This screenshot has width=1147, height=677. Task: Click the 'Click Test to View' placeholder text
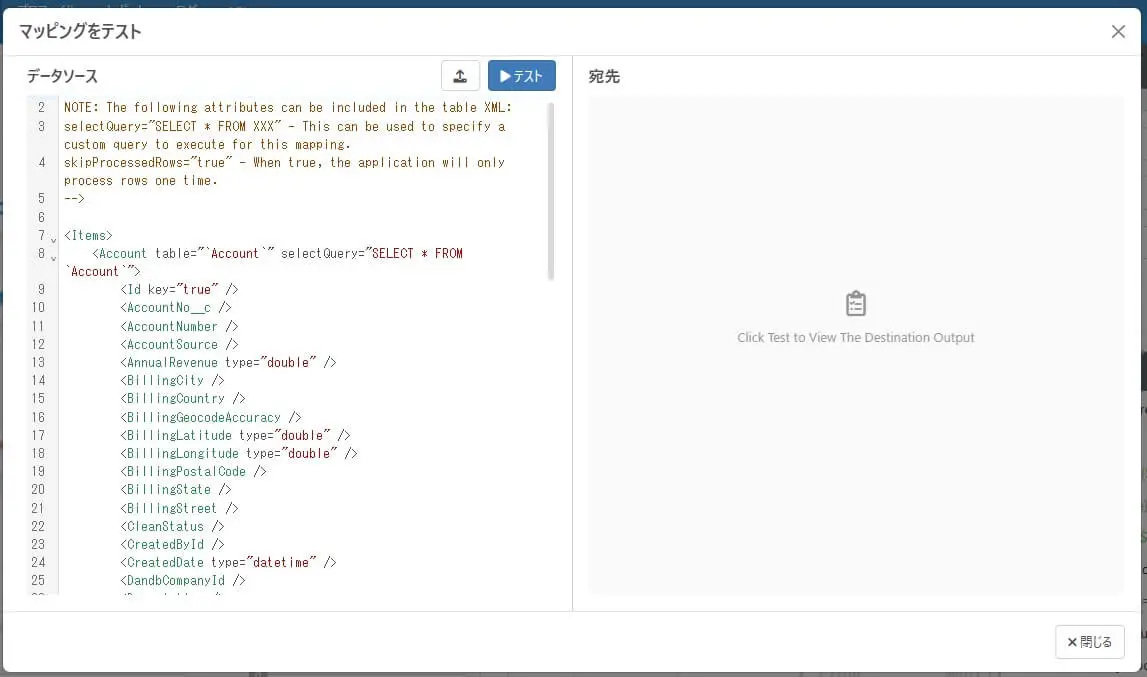(x=855, y=337)
